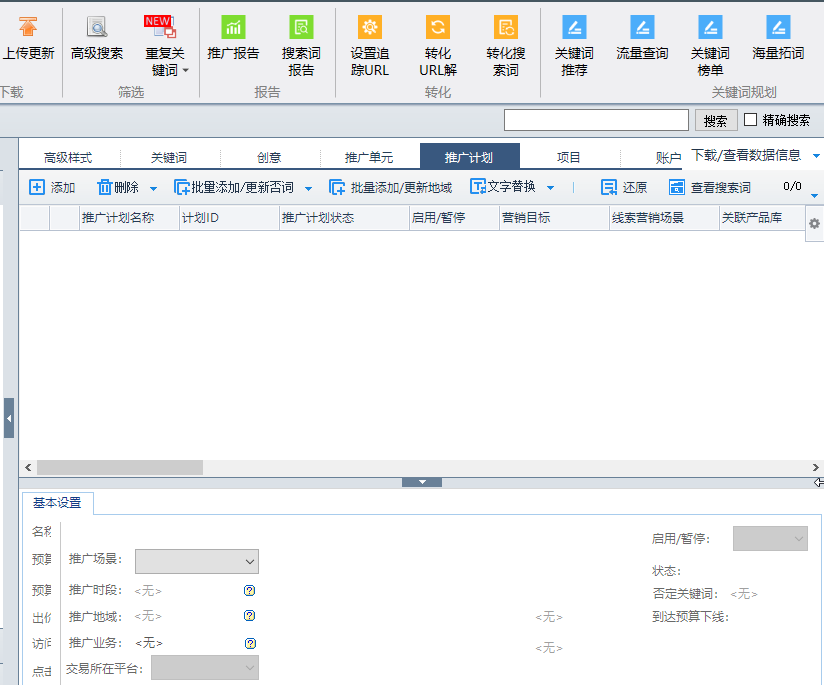This screenshot has height=685, width=824.
Task: Open the 搜索词报告 report
Action: pos(301,28)
